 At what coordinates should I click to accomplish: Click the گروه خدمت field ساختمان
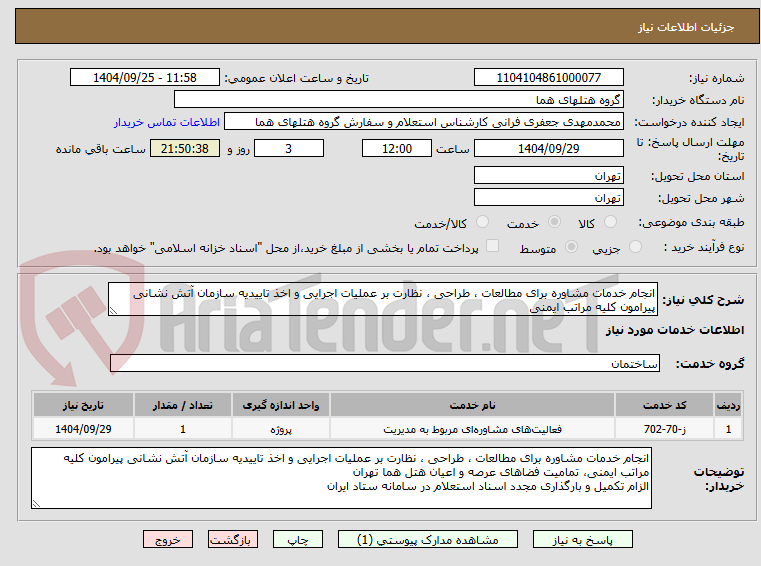(x=385, y=363)
